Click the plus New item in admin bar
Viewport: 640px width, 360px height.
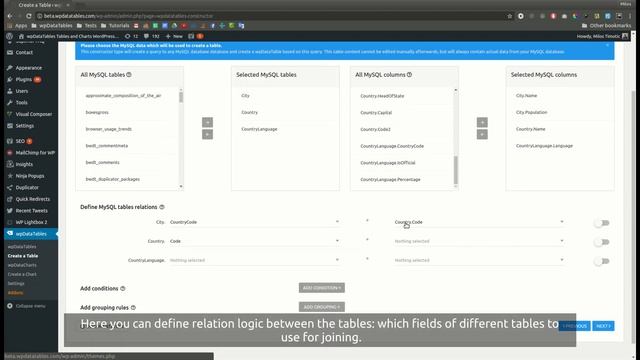pyautogui.click(x=174, y=36)
